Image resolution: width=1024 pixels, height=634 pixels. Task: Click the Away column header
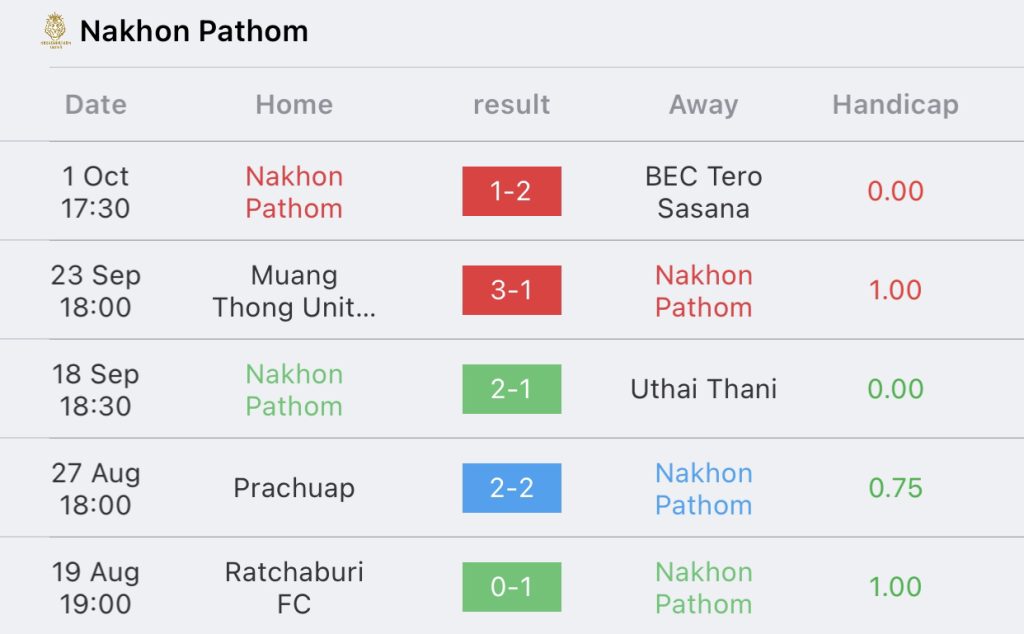(703, 104)
